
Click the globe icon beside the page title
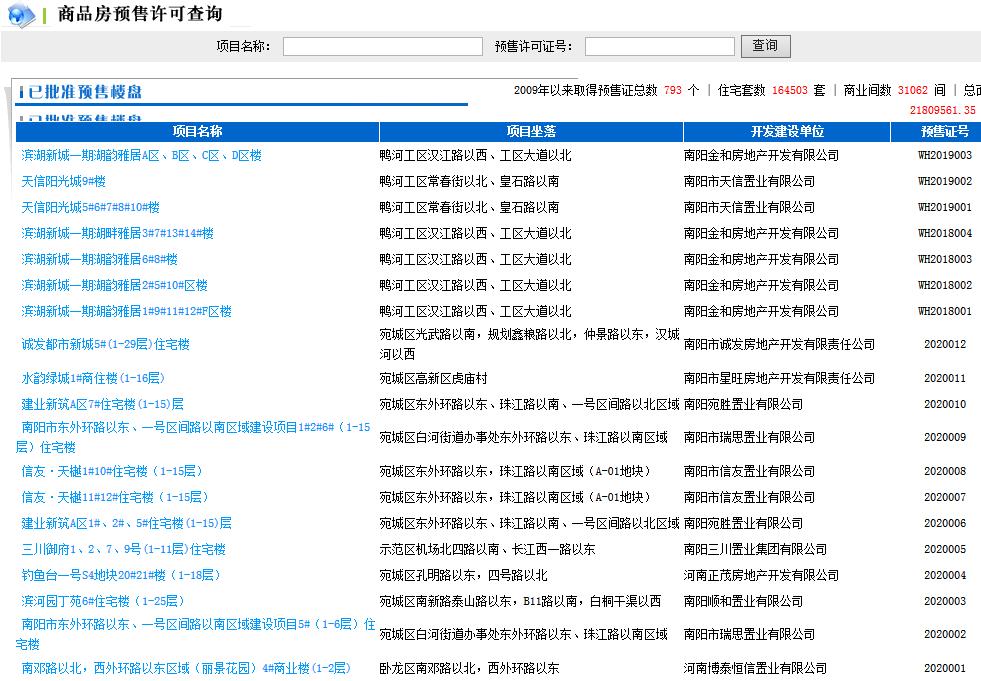(x=21, y=15)
